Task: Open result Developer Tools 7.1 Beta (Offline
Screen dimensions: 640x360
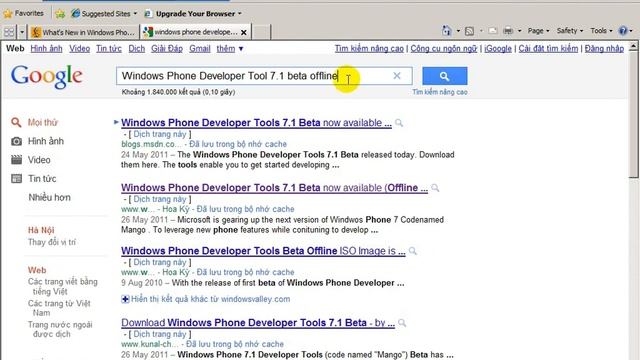Action: tap(274, 188)
